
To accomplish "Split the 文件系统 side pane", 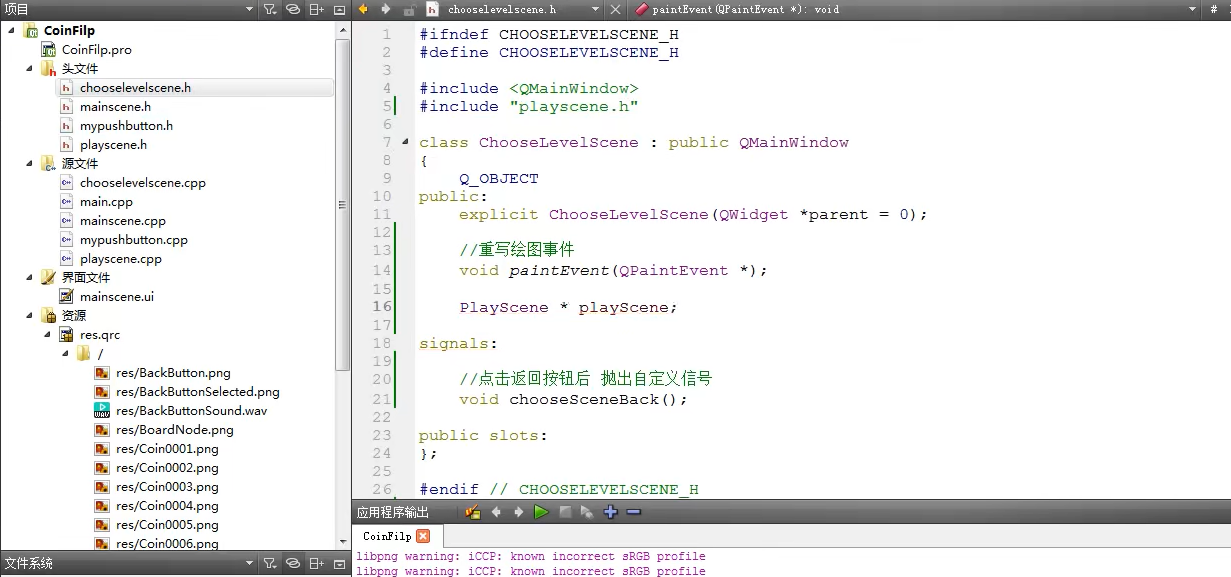I will tap(317, 564).
